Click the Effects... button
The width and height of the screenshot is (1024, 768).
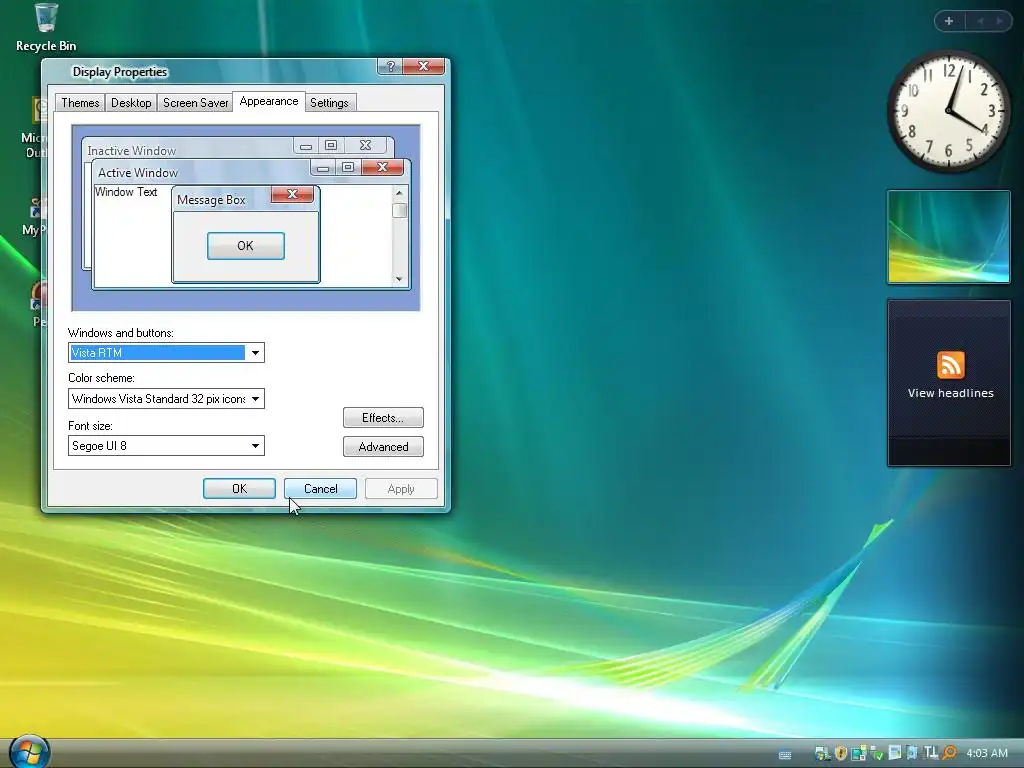coord(383,417)
